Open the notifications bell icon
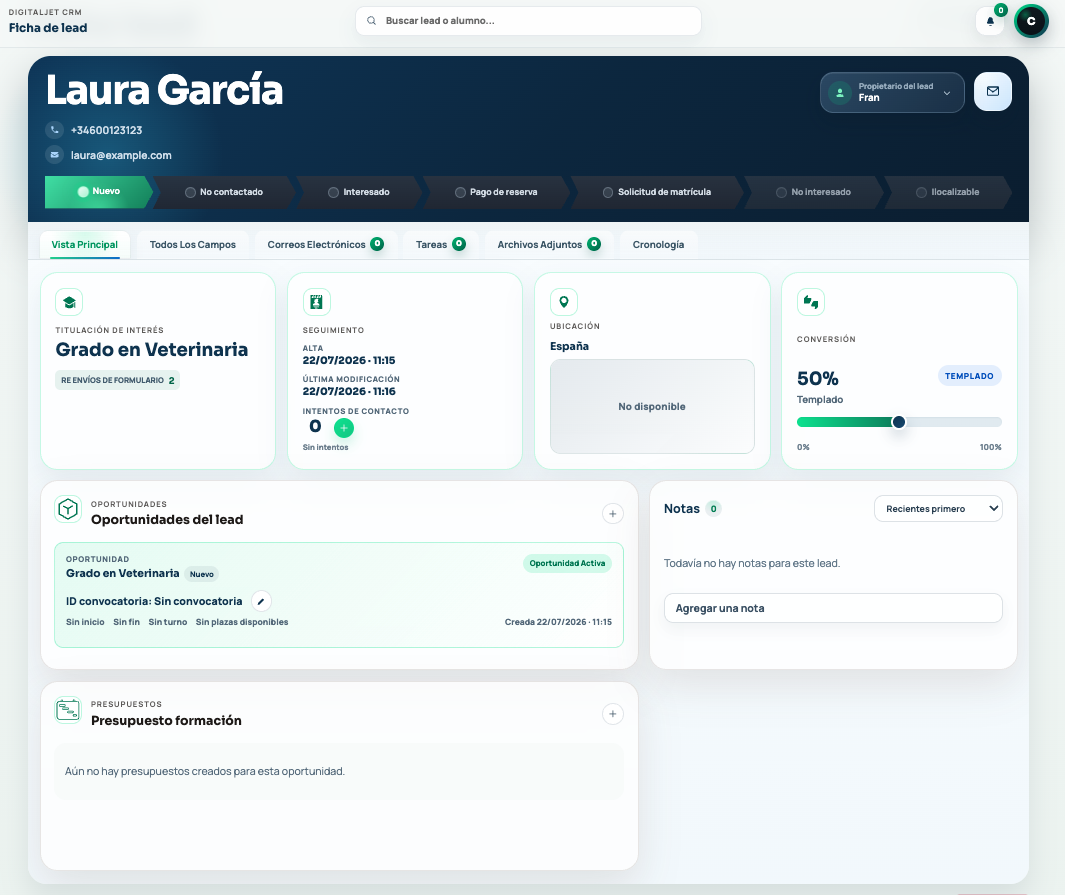 990,21
